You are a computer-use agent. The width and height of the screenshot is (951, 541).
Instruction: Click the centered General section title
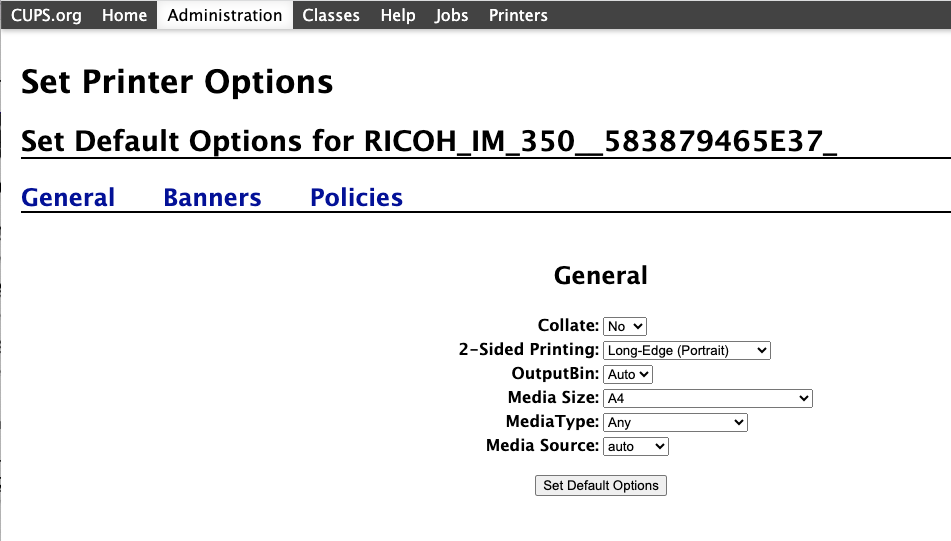pos(600,275)
